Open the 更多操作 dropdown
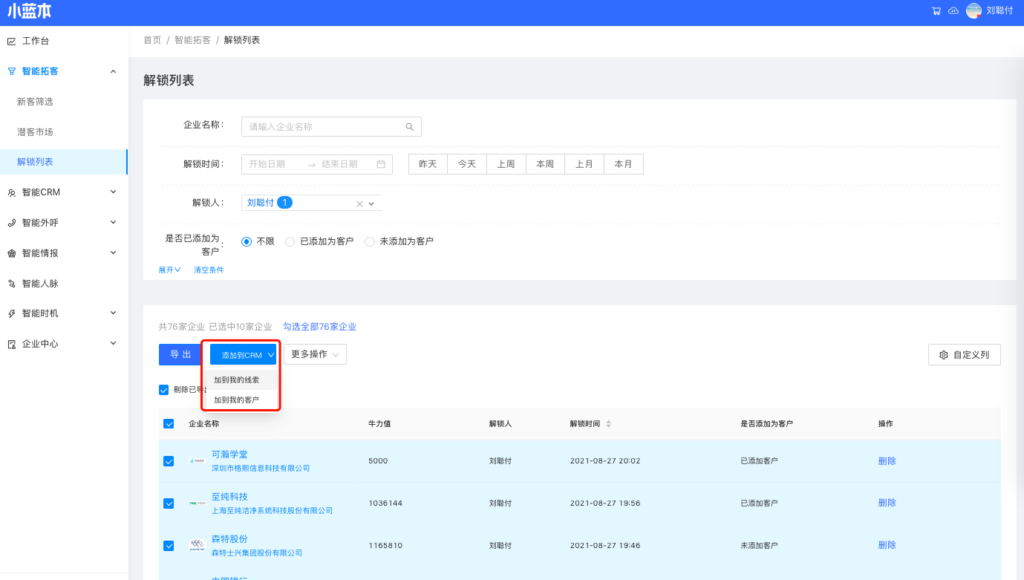Image resolution: width=1024 pixels, height=580 pixels. click(317, 354)
